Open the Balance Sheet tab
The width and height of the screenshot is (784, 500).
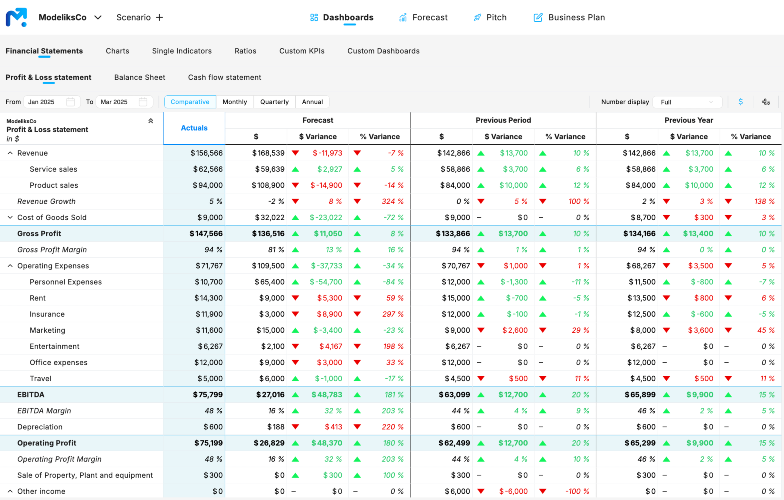click(x=140, y=78)
